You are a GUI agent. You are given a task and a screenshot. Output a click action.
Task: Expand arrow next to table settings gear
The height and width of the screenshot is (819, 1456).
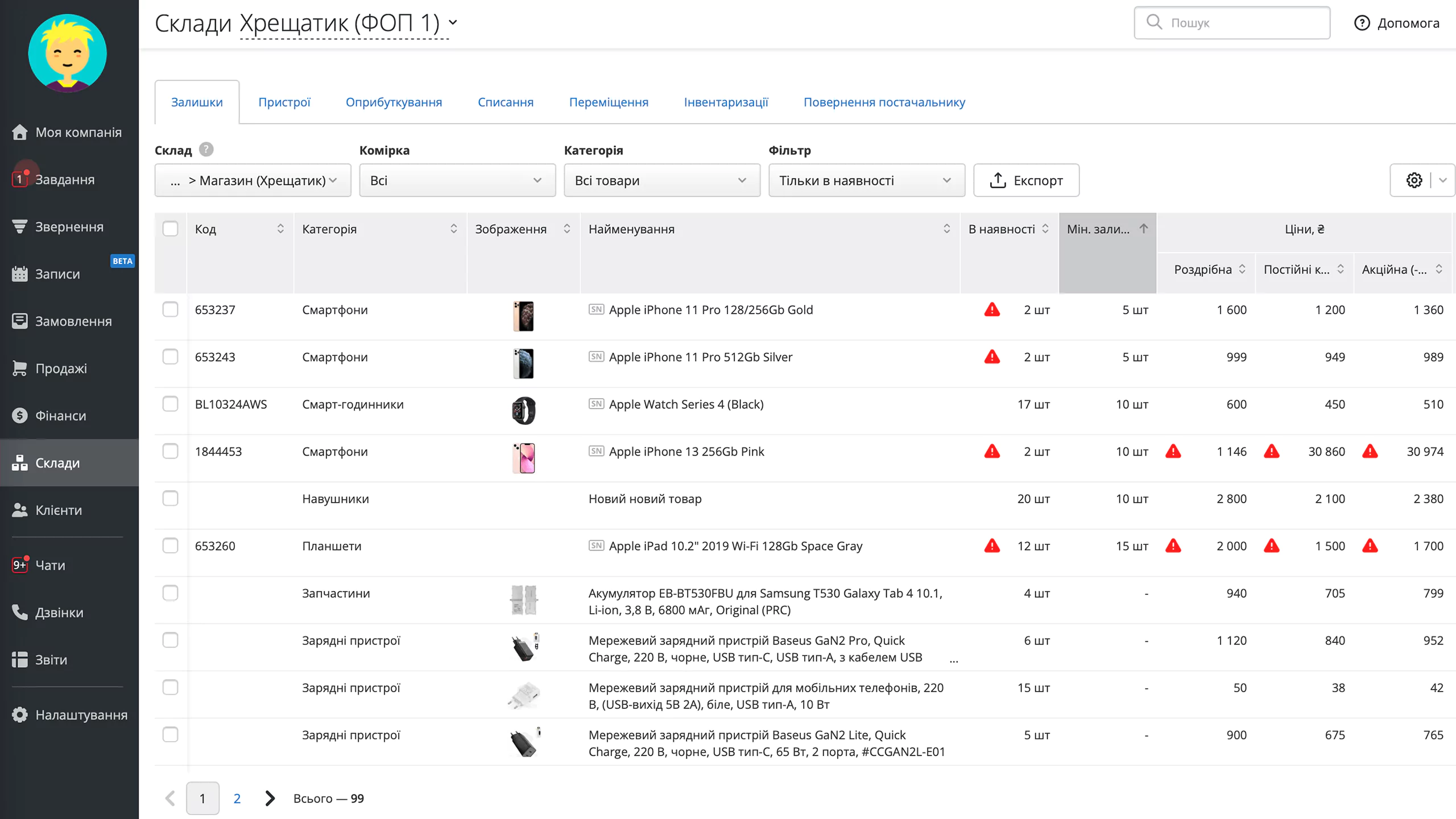tap(1443, 180)
